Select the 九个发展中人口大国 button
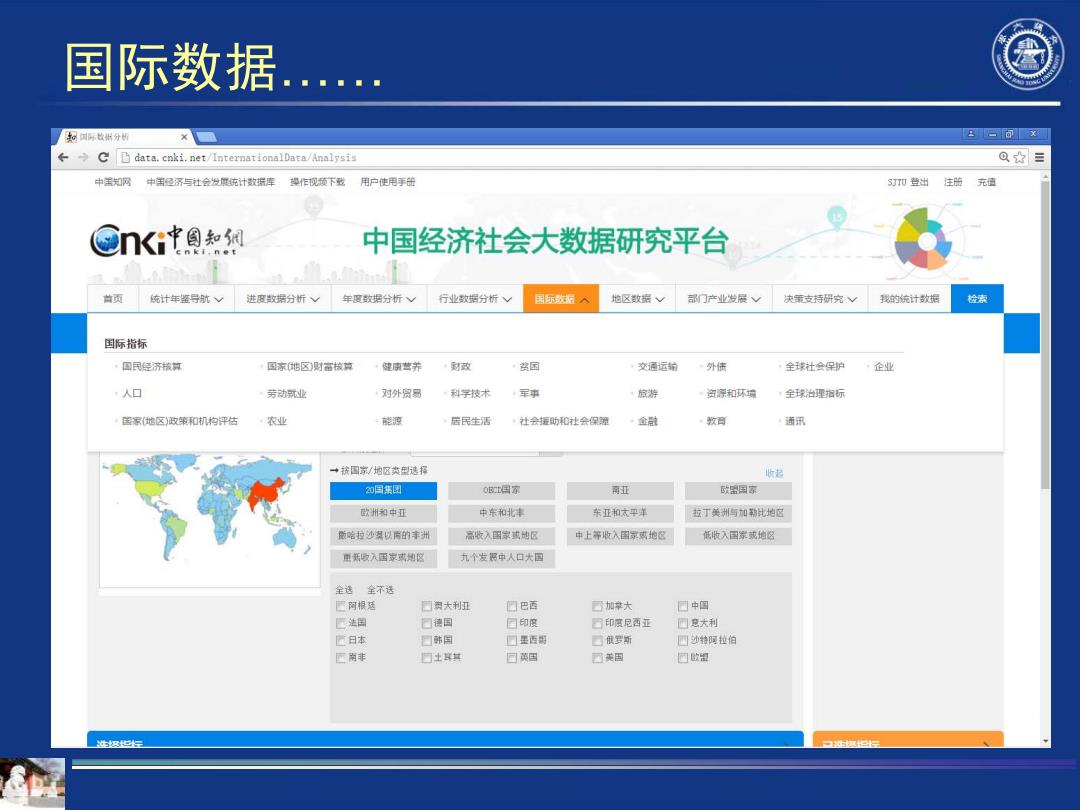 tap(501, 558)
